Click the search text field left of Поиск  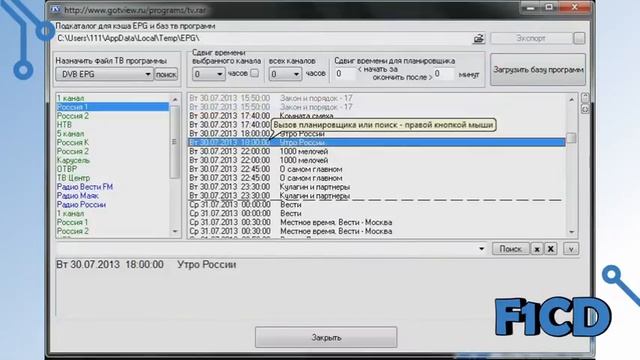point(266,249)
